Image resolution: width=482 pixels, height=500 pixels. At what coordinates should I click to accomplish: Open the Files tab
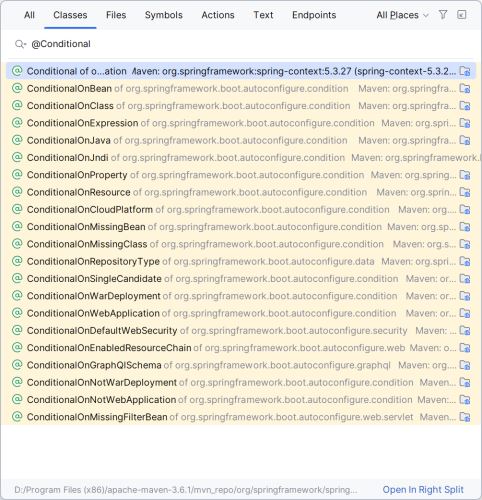116,15
